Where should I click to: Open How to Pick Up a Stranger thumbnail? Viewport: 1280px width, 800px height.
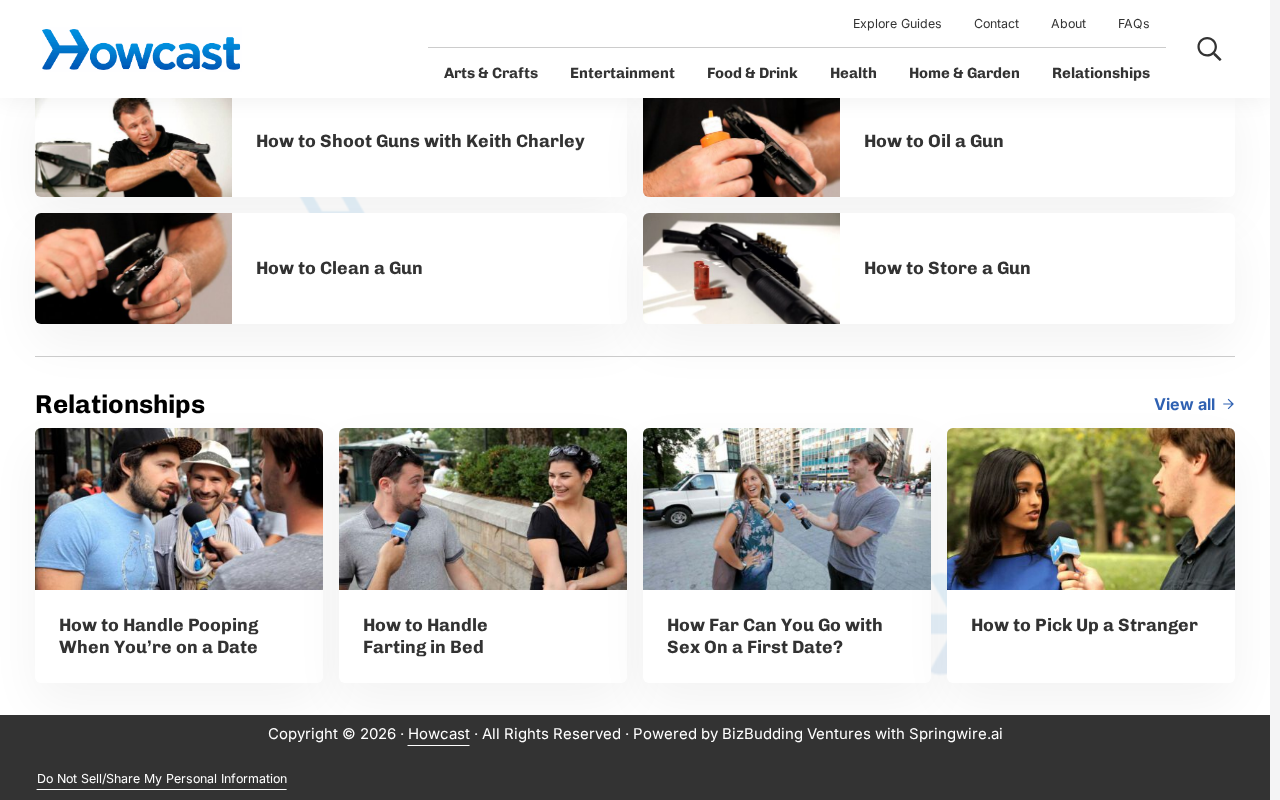coord(1091,509)
